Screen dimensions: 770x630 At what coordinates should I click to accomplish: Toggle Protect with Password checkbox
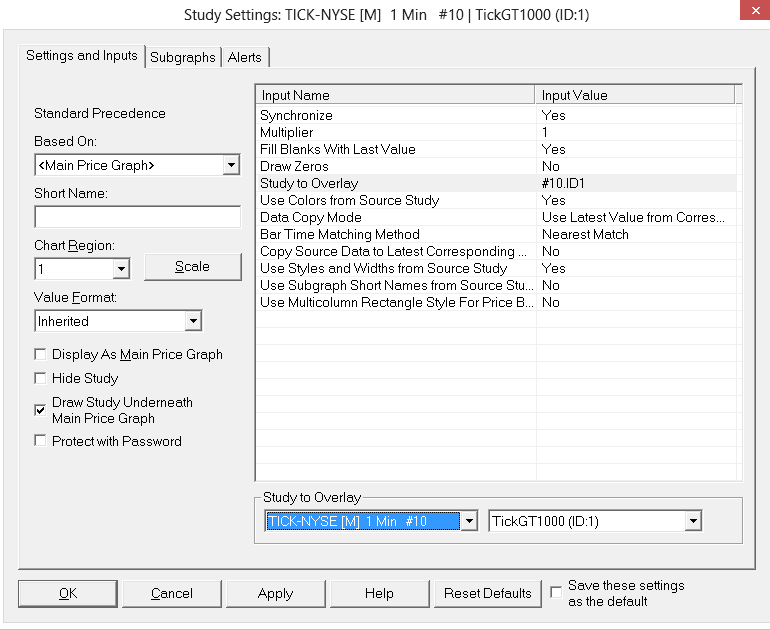tap(41, 441)
